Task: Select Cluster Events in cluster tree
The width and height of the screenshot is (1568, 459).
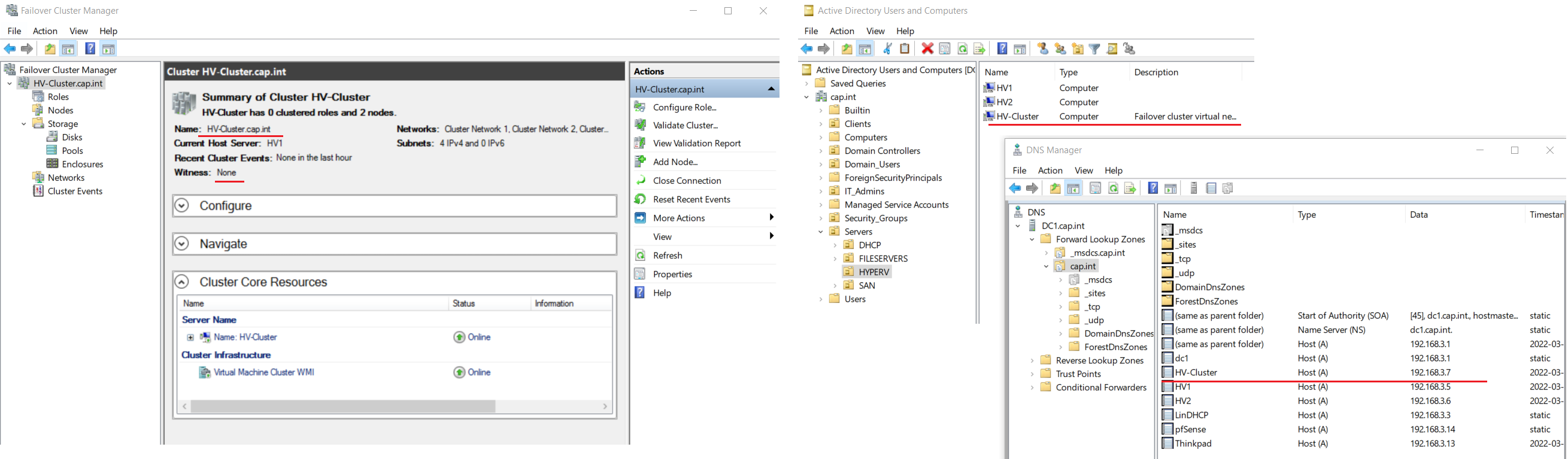Action: (x=75, y=191)
